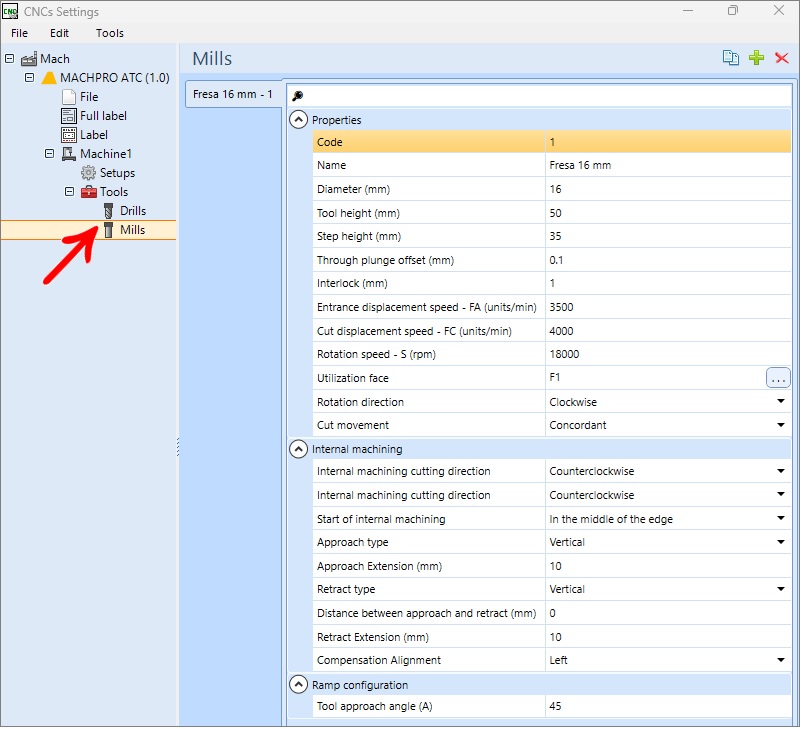Image resolution: width=803 pixels, height=729 pixels.
Task: Collapse the Machine1 tree node
Action: point(49,154)
